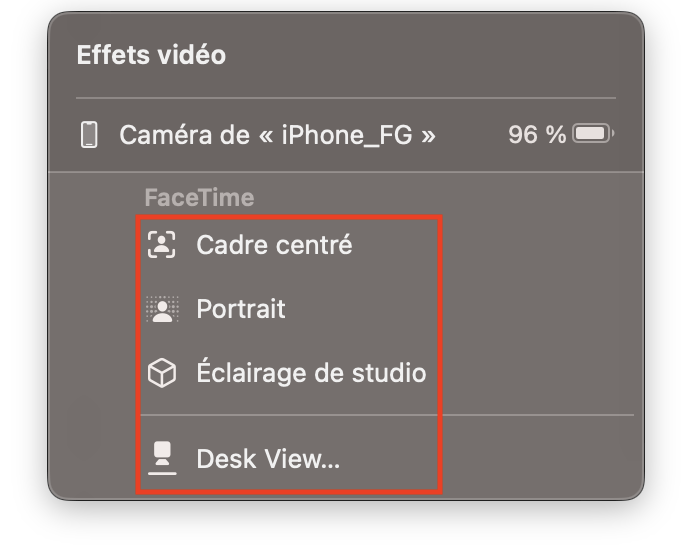This screenshot has height=556, width=692.
Task: Click the battery level icon
Action: pos(593,134)
